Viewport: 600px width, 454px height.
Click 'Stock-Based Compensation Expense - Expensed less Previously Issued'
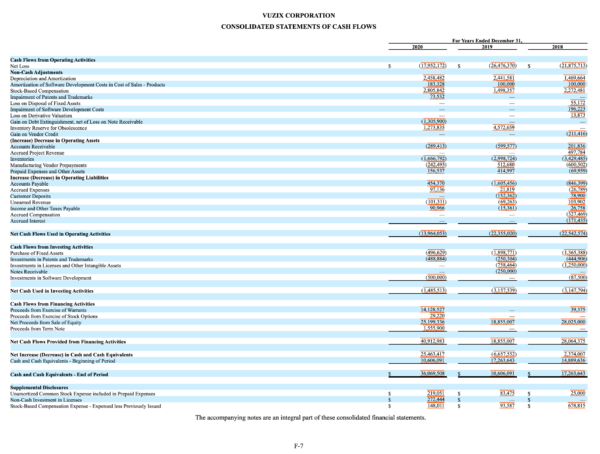pos(85,406)
